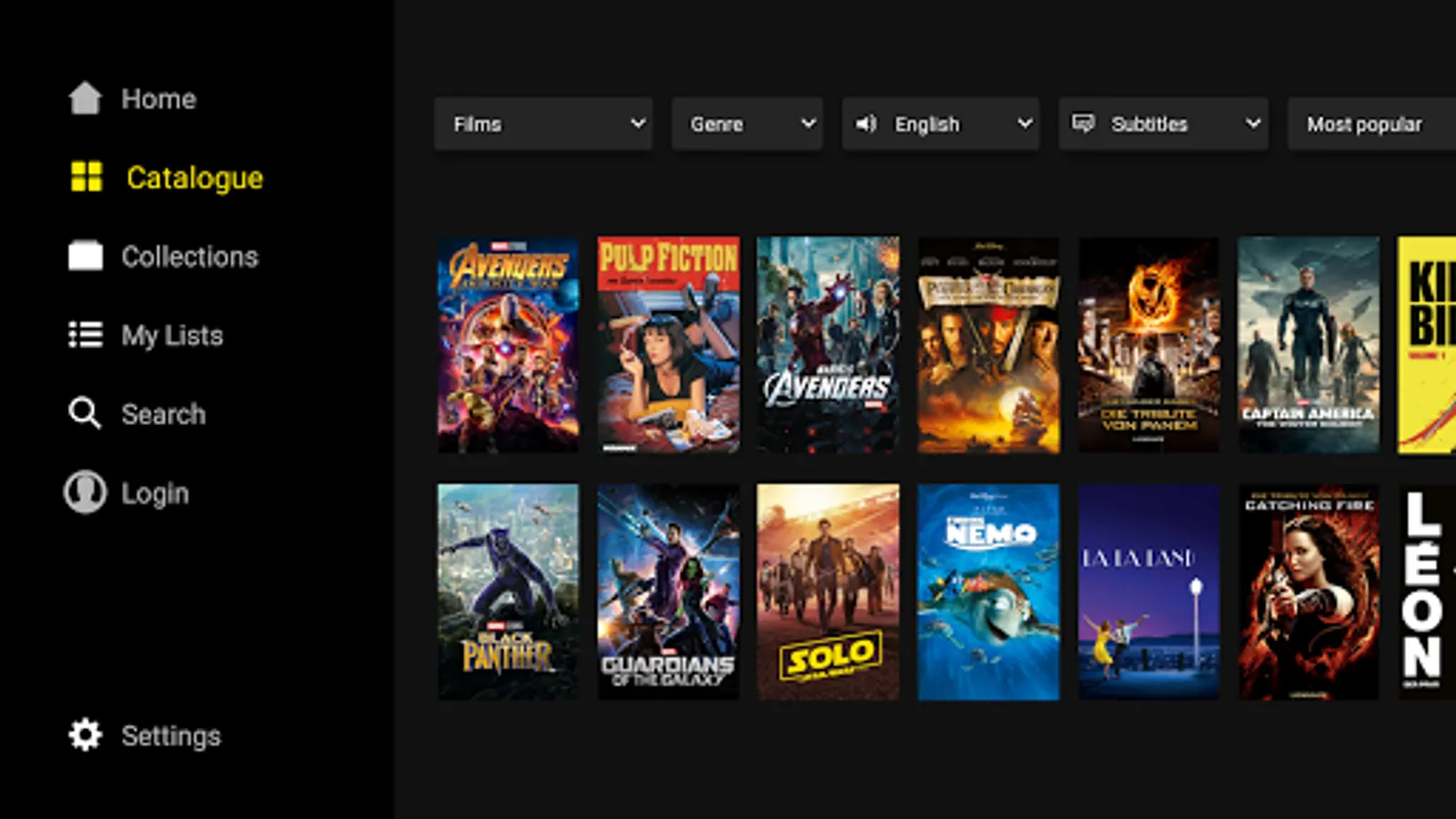1456x819 pixels.
Task: Open the Films type dropdown
Action: click(x=543, y=124)
